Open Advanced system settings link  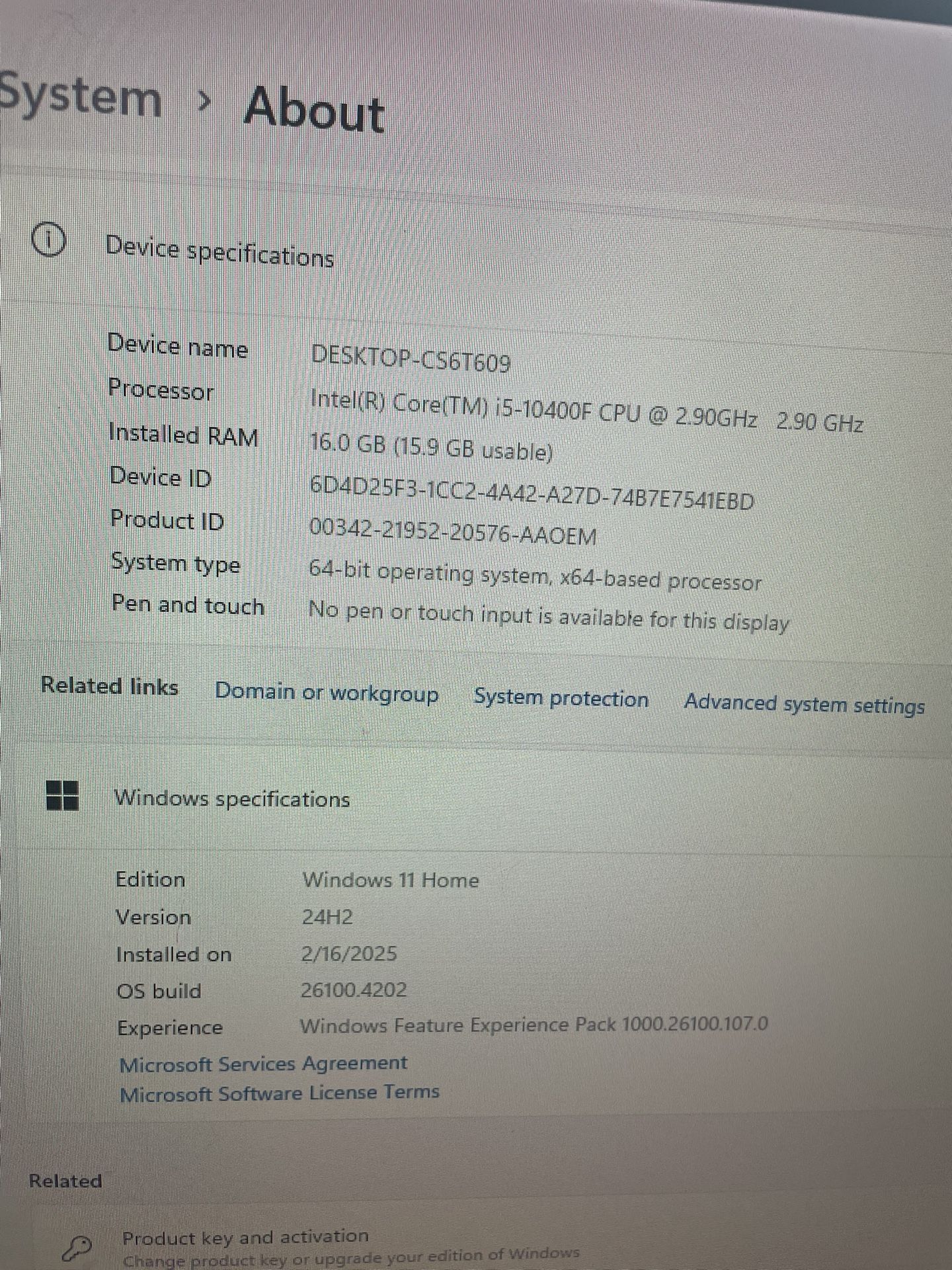(x=805, y=704)
